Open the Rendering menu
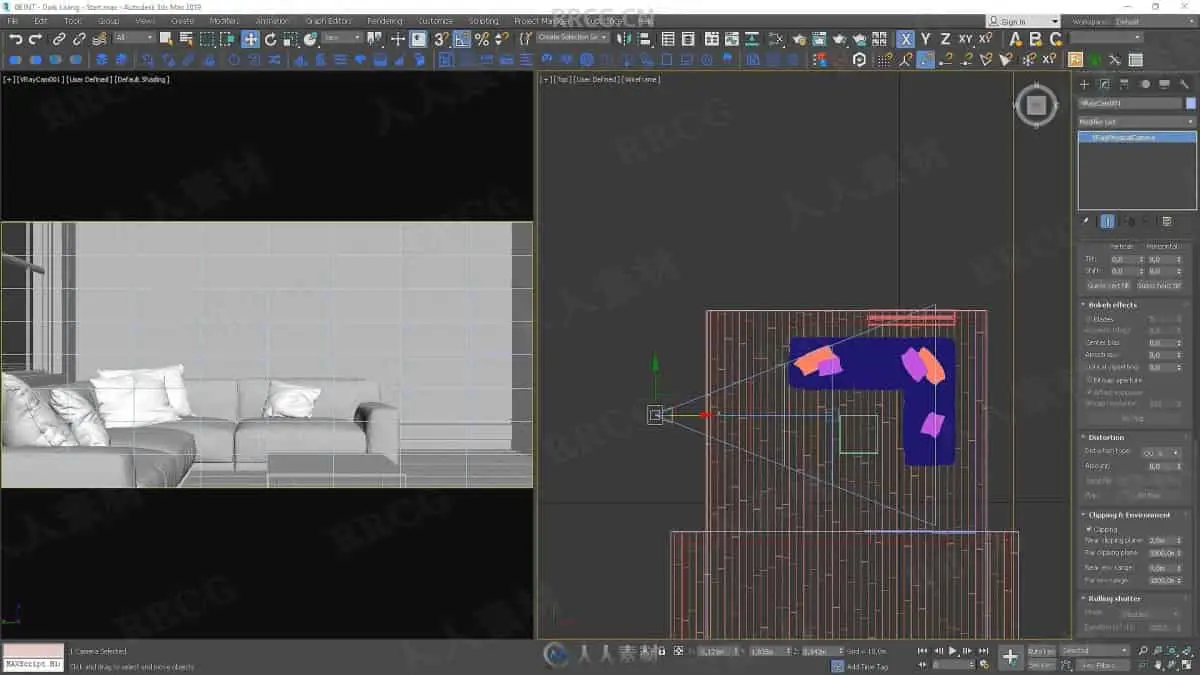 [x=384, y=21]
